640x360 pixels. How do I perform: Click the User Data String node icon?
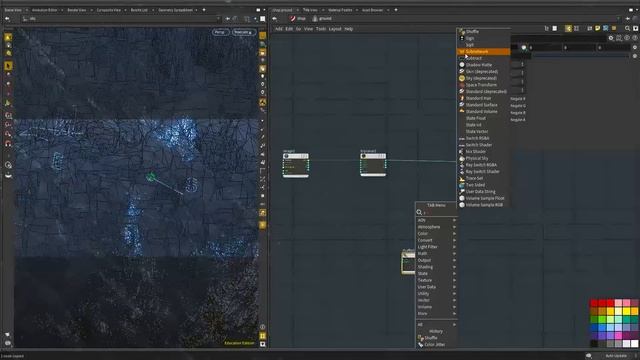[462, 191]
